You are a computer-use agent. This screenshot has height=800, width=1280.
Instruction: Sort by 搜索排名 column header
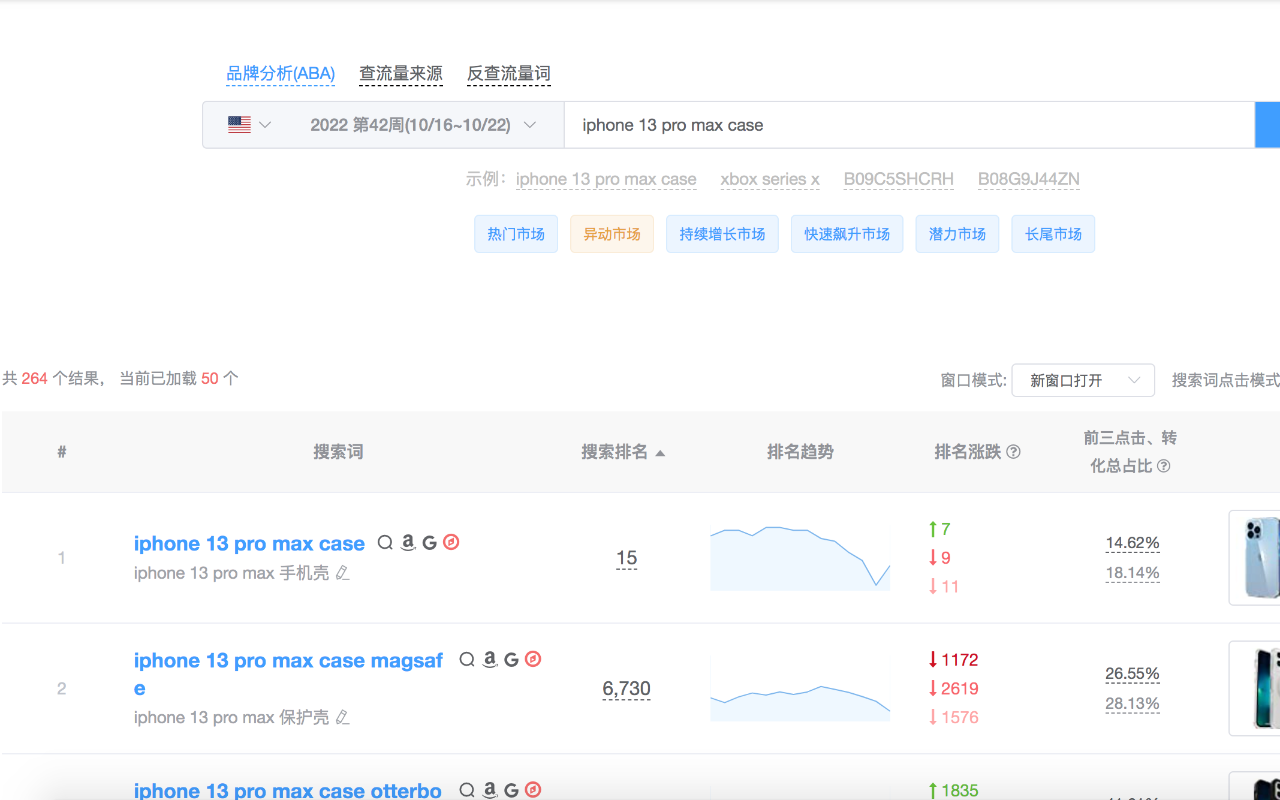623,452
